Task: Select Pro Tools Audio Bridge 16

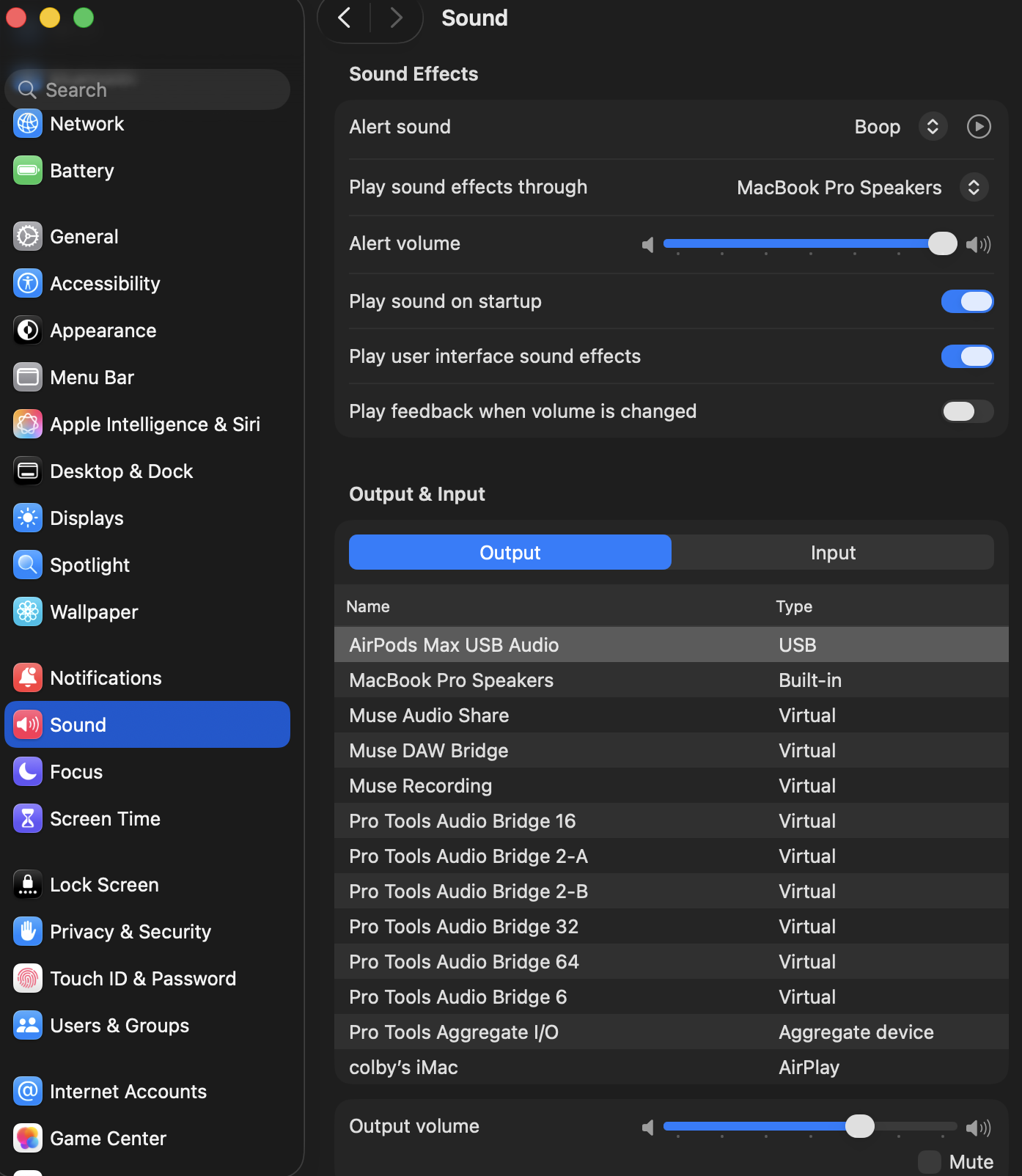Action: [x=672, y=820]
